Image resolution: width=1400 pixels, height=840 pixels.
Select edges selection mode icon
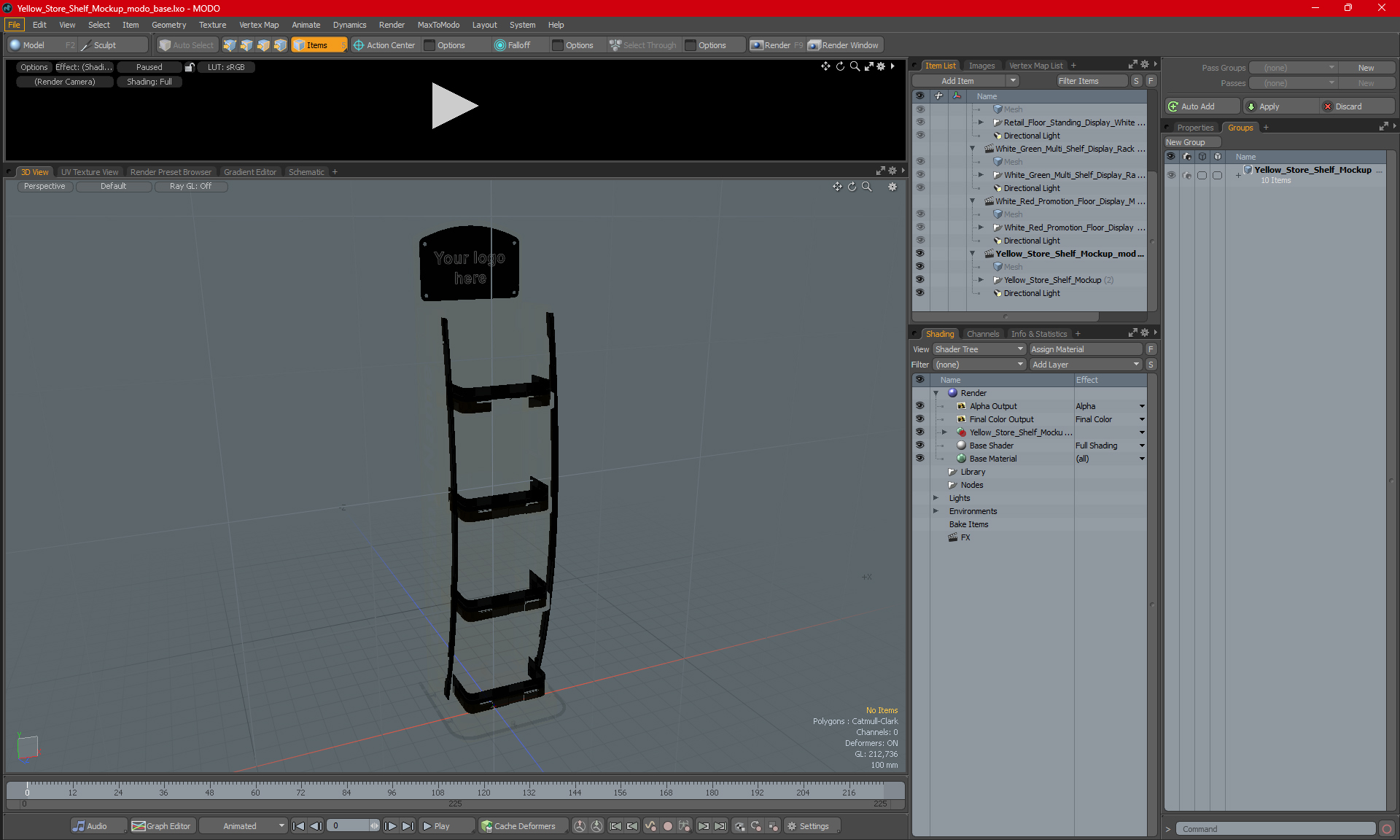(x=246, y=45)
